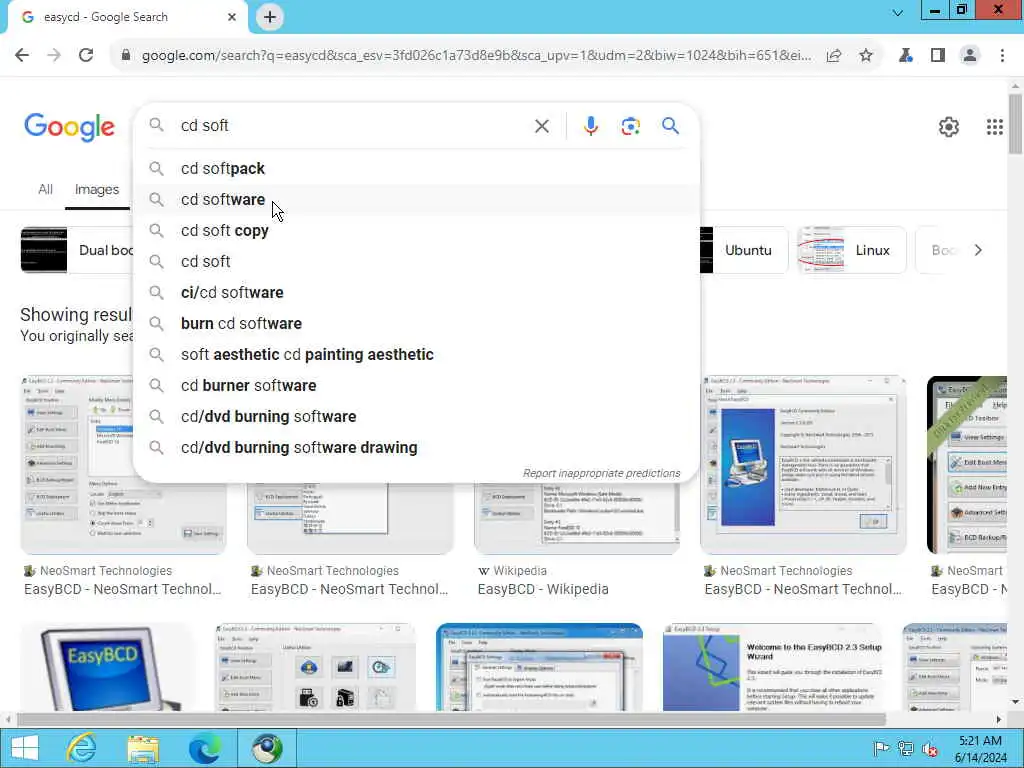The height and width of the screenshot is (768, 1024).
Task: Choose suggestion 'cd softpack'
Action: click(416, 168)
